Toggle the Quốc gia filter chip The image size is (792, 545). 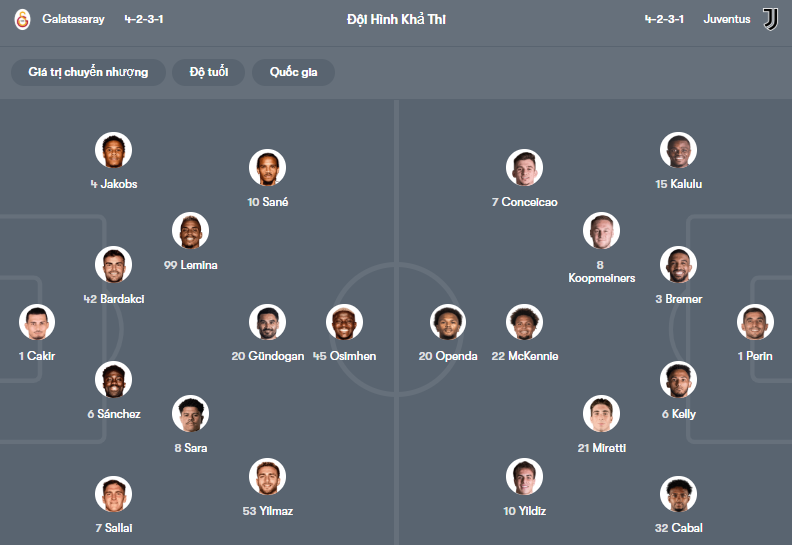click(294, 72)
